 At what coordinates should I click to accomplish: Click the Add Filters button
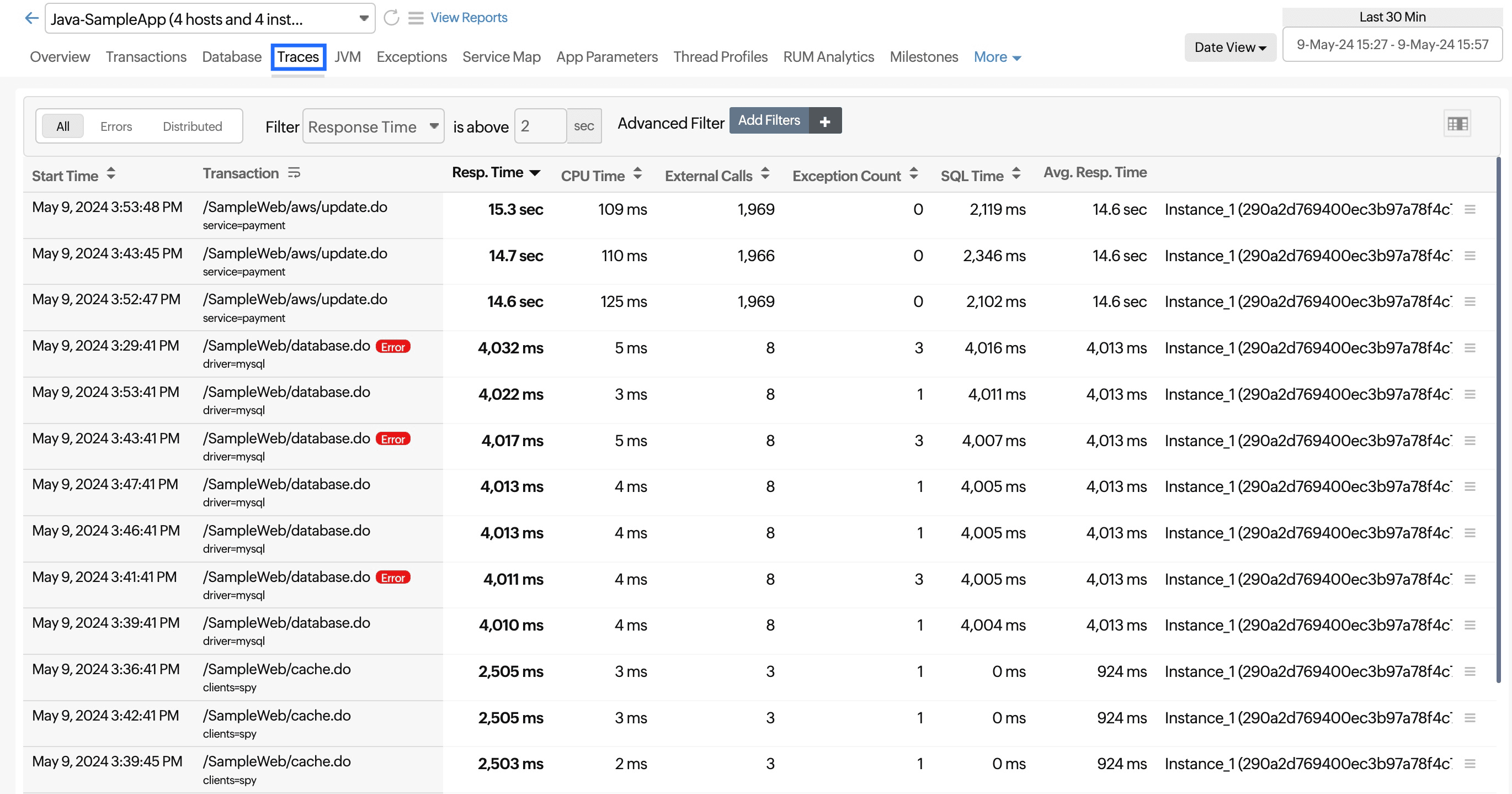770,121
